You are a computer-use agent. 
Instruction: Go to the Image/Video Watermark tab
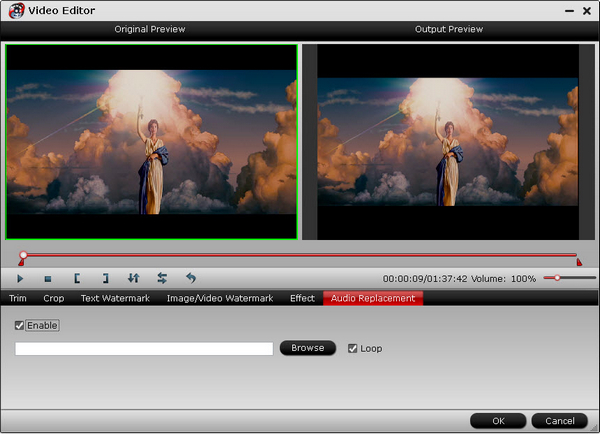(220, 298)
